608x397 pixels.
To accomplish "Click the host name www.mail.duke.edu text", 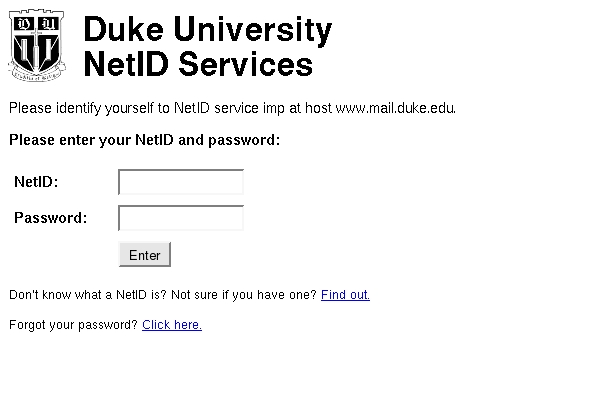I will coord(396,108).
